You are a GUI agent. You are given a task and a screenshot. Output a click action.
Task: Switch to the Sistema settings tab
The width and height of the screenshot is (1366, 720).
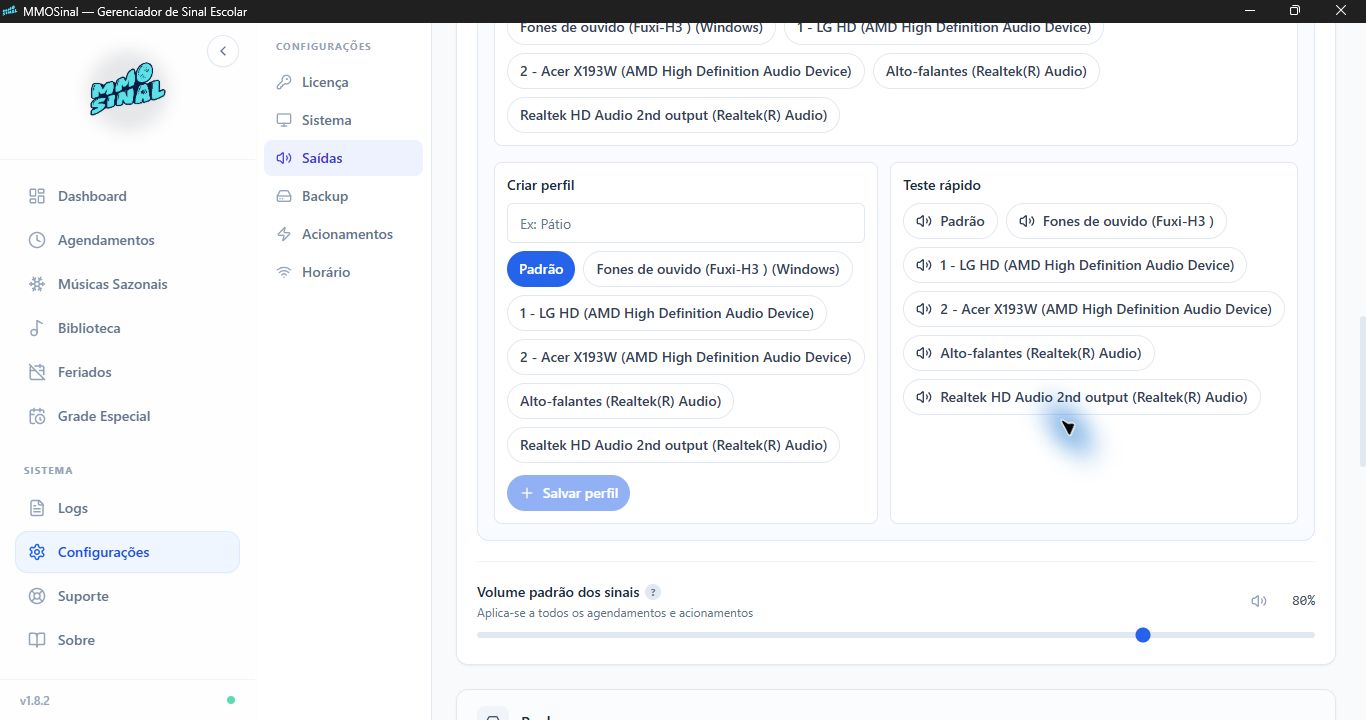click(x=343, y=120)
